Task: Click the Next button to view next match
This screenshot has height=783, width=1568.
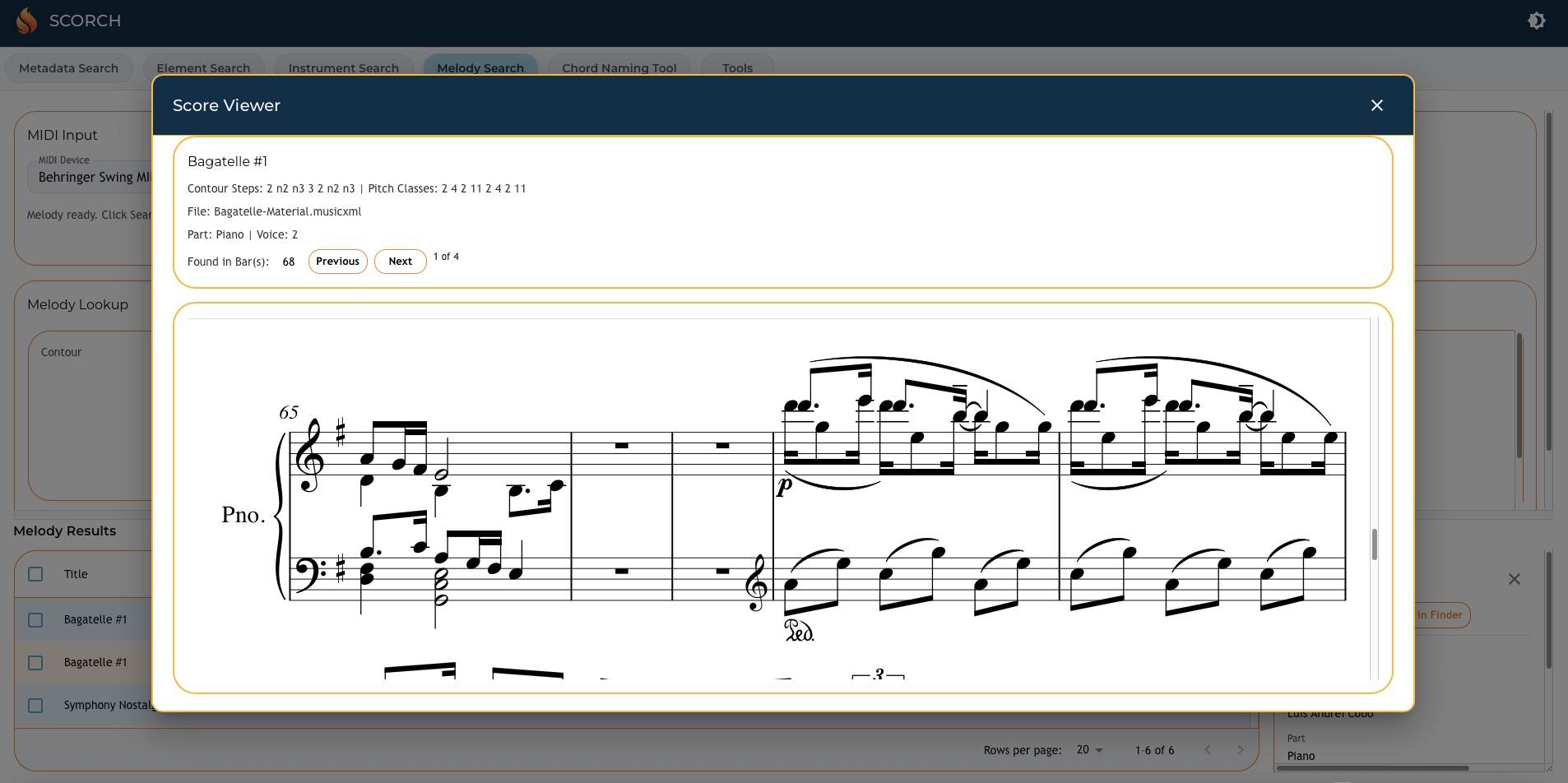Action: (x=401, y=261)
